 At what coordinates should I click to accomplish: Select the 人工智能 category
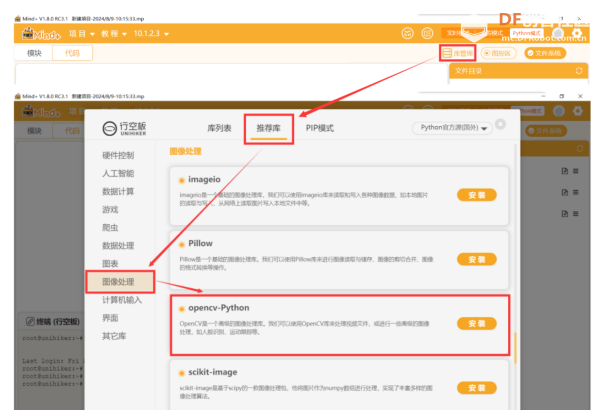pyautogui.click(x=118, y=173)
